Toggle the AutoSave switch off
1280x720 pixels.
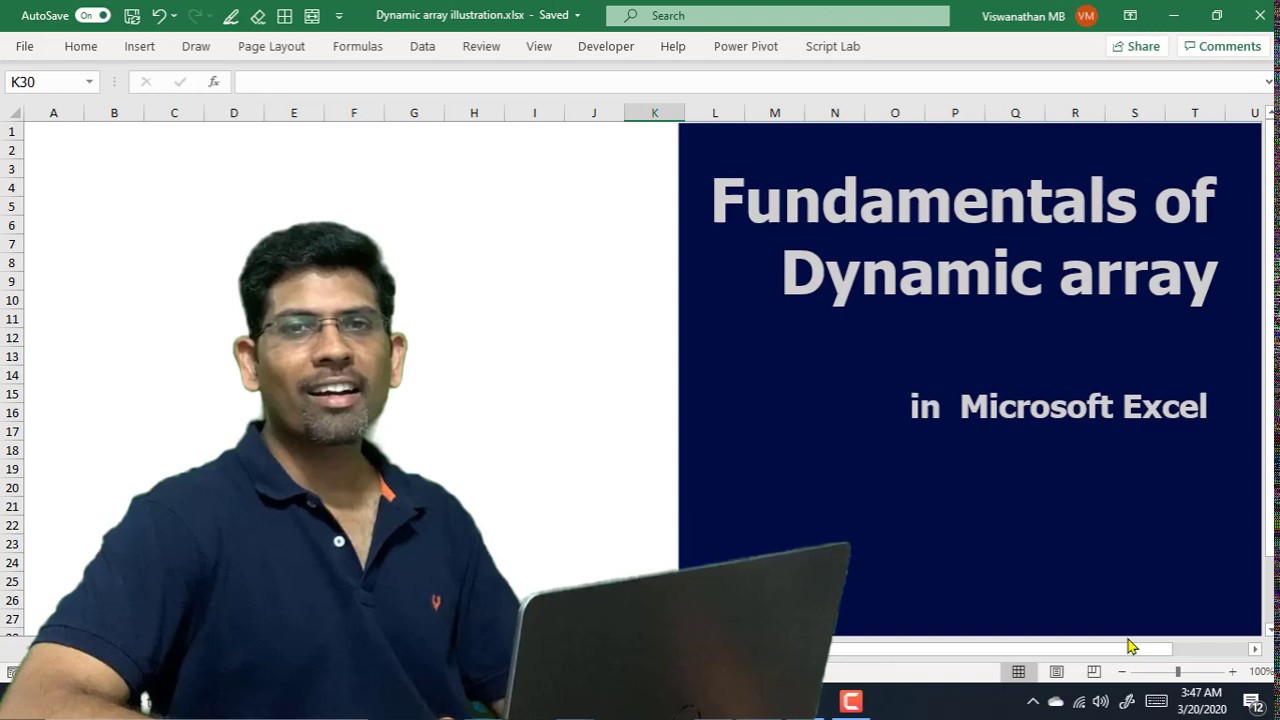[x=93, y=16]
